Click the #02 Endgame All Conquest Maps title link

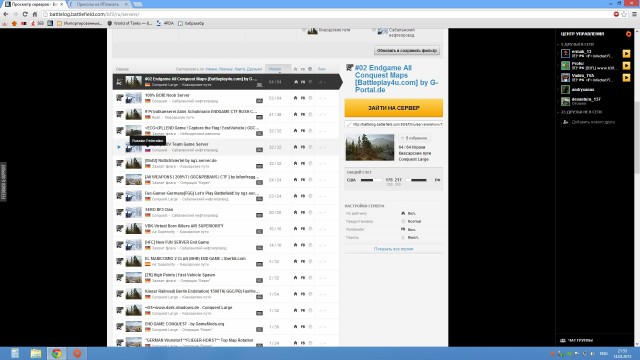click(x=396, y=79)
